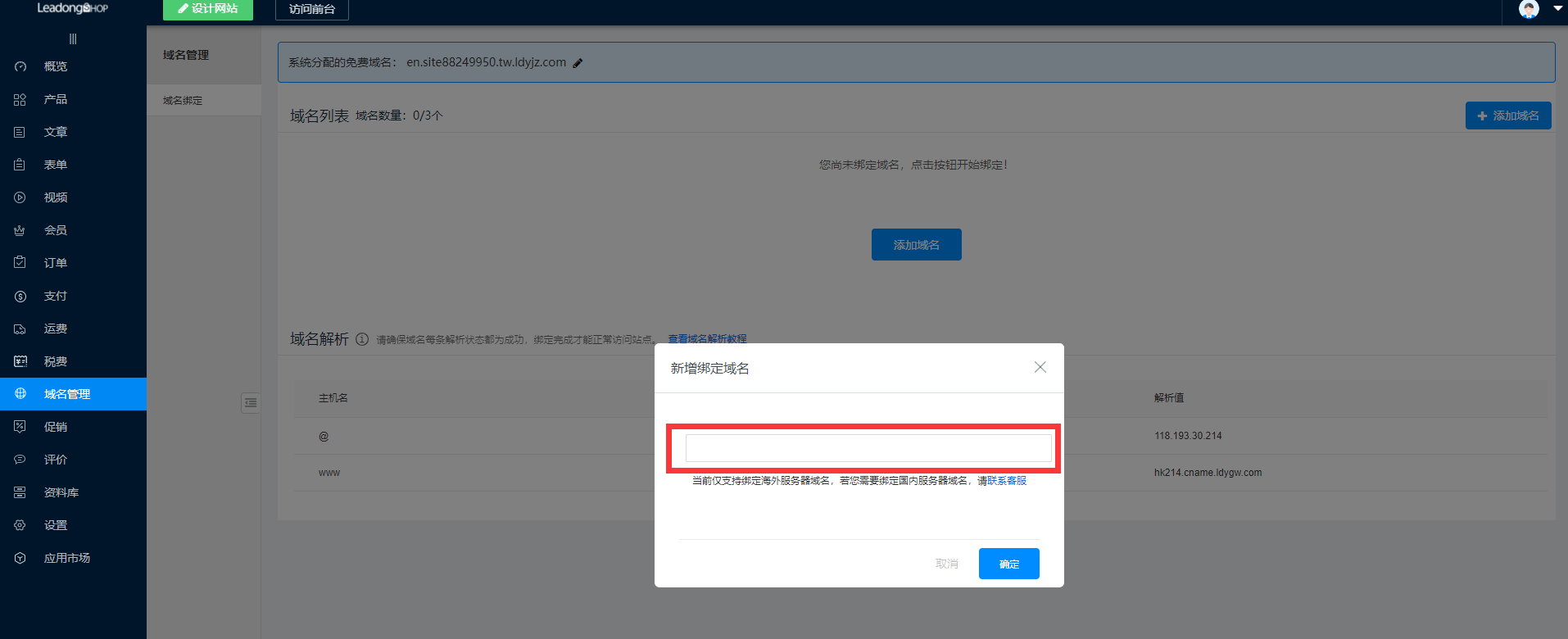
Task: Select 域名绑定 submenu tab
Action: click(183, 101)
